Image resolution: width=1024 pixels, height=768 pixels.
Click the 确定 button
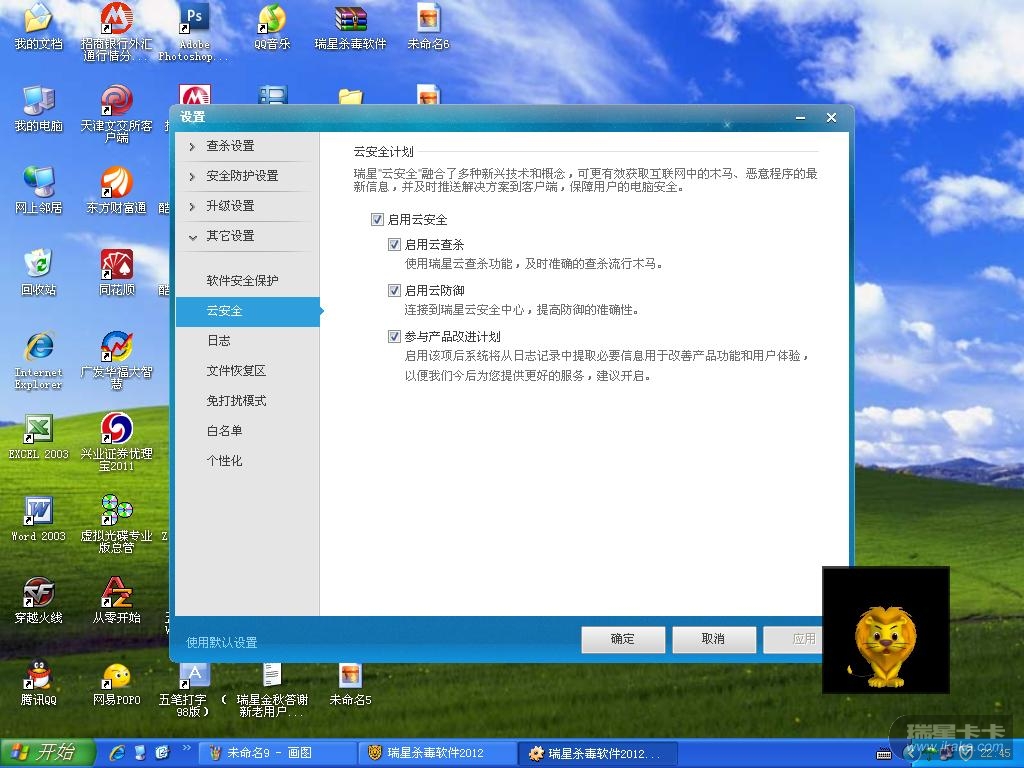pos(623,639)
